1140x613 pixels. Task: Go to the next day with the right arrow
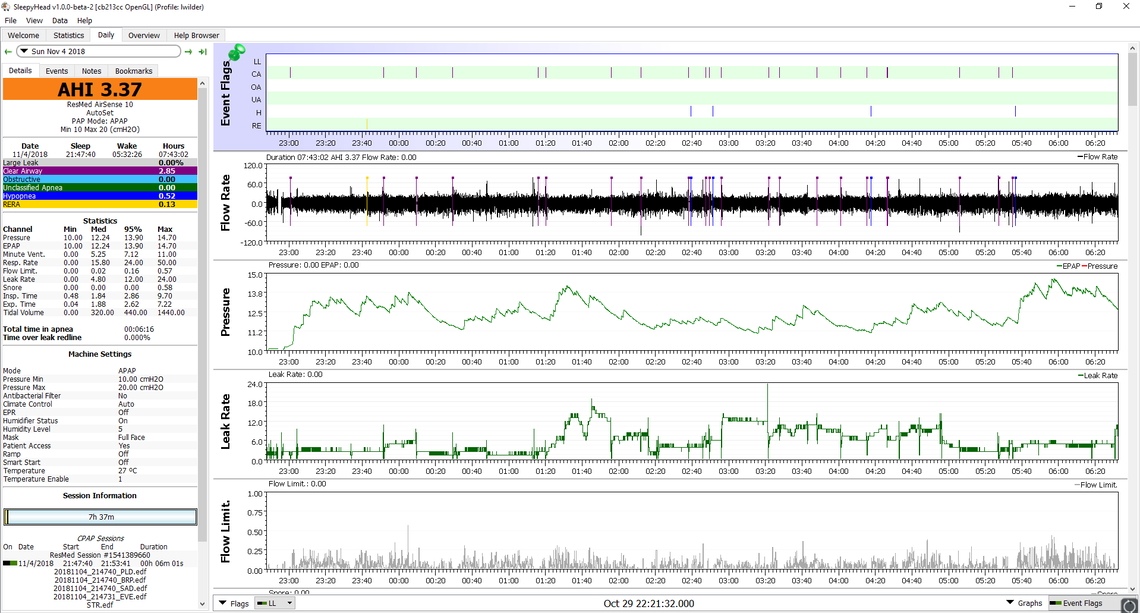tap(189, 51)
